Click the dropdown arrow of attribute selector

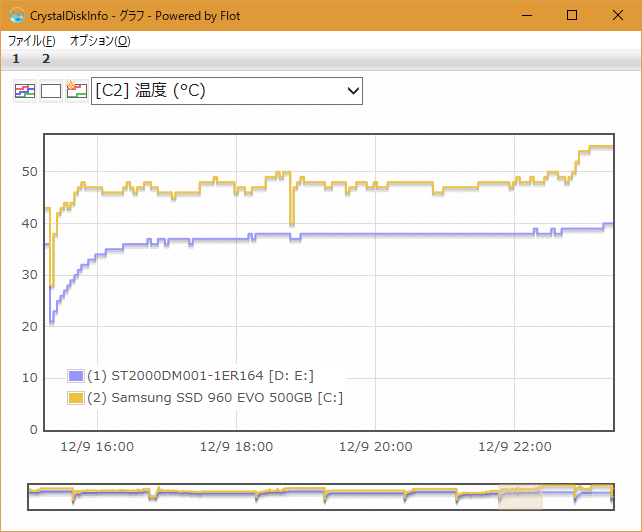353,91
